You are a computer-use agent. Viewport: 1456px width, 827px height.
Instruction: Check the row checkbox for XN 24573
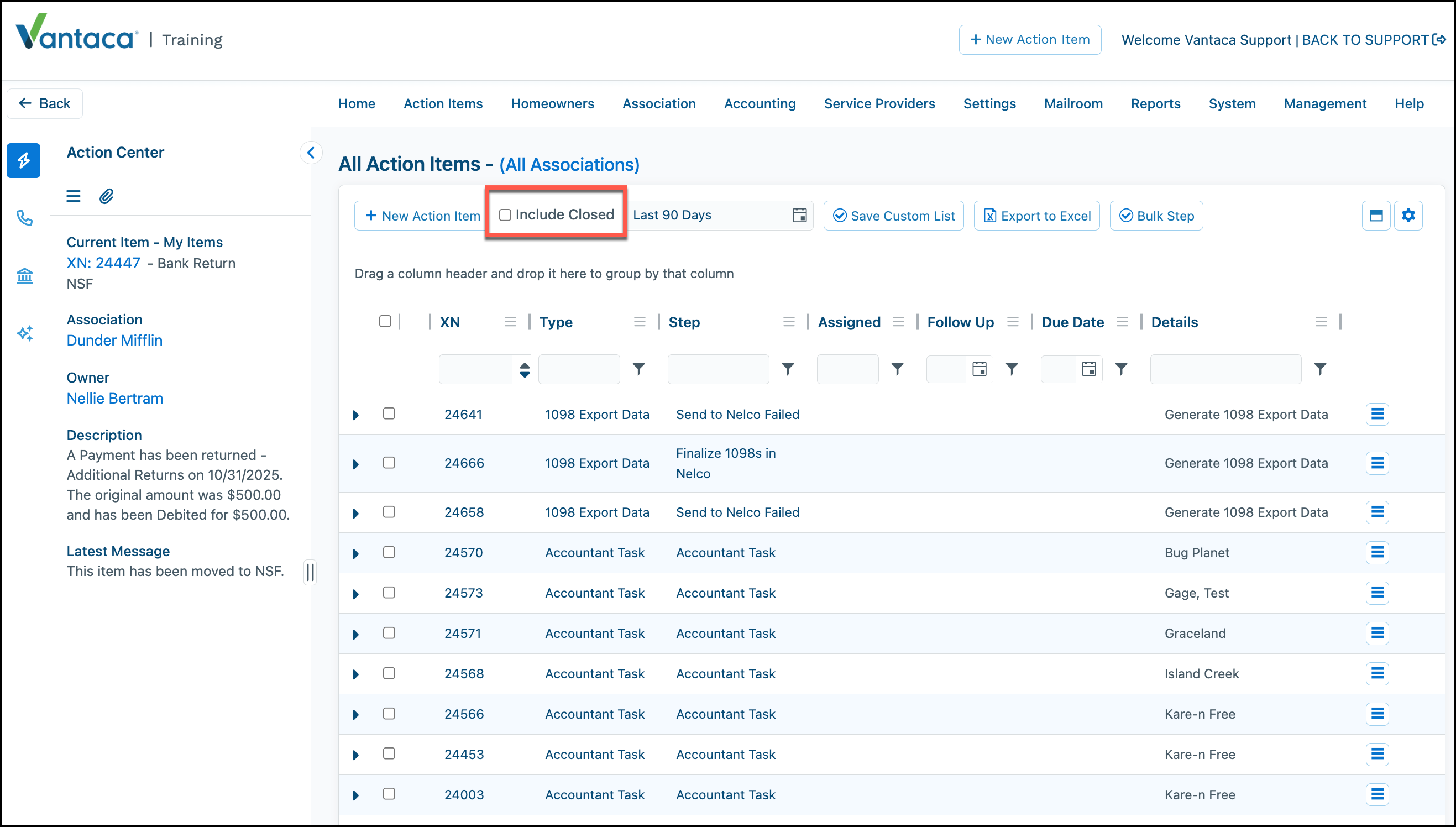pos(389,593)
